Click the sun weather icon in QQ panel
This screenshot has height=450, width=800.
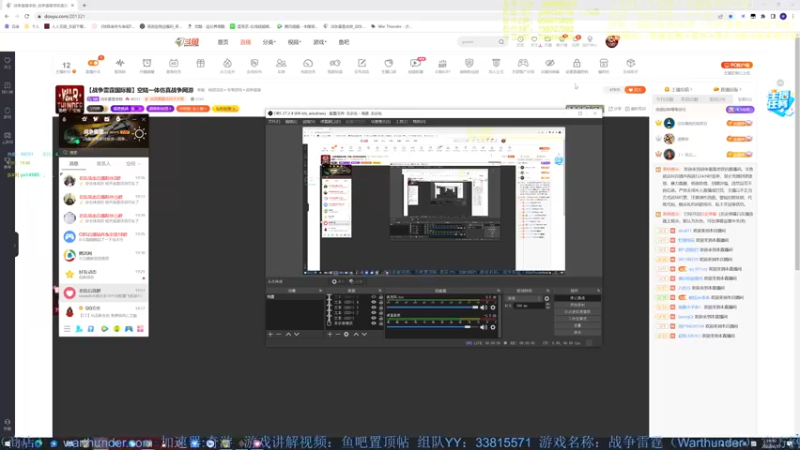click(139, 134)
